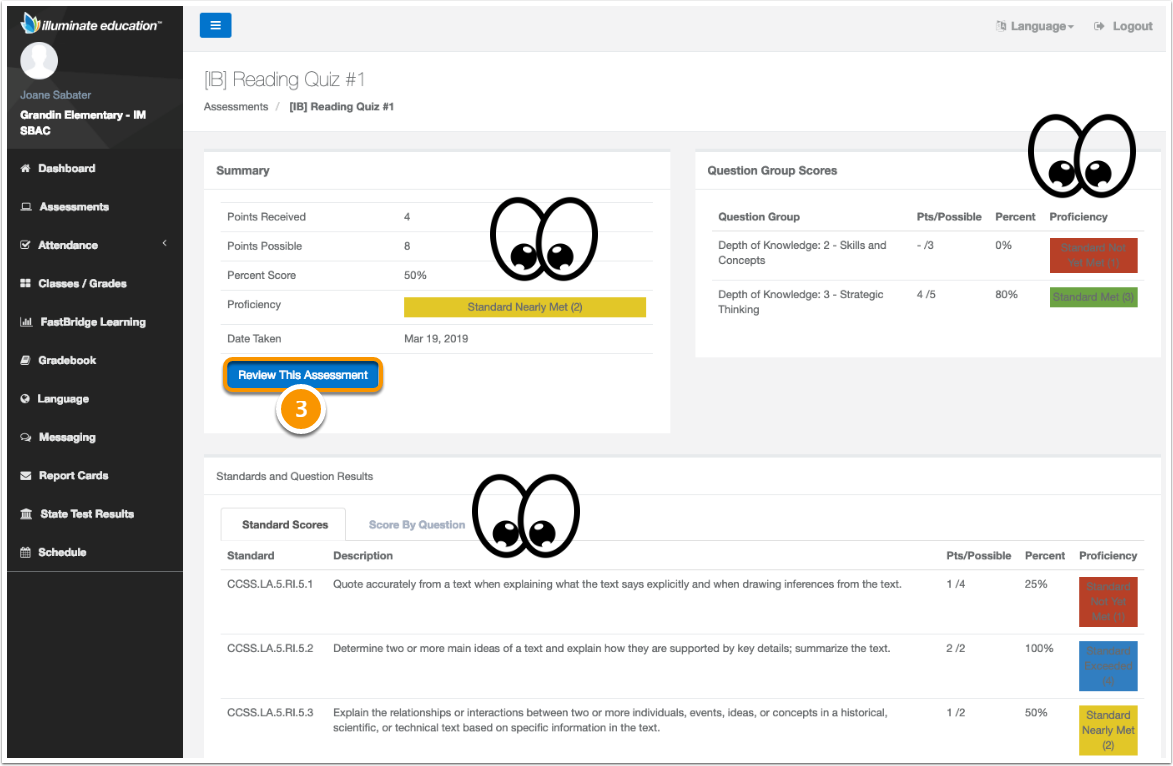Click the Assessments laptop icon
The image size is (1173, 766).
click(26, 206)
